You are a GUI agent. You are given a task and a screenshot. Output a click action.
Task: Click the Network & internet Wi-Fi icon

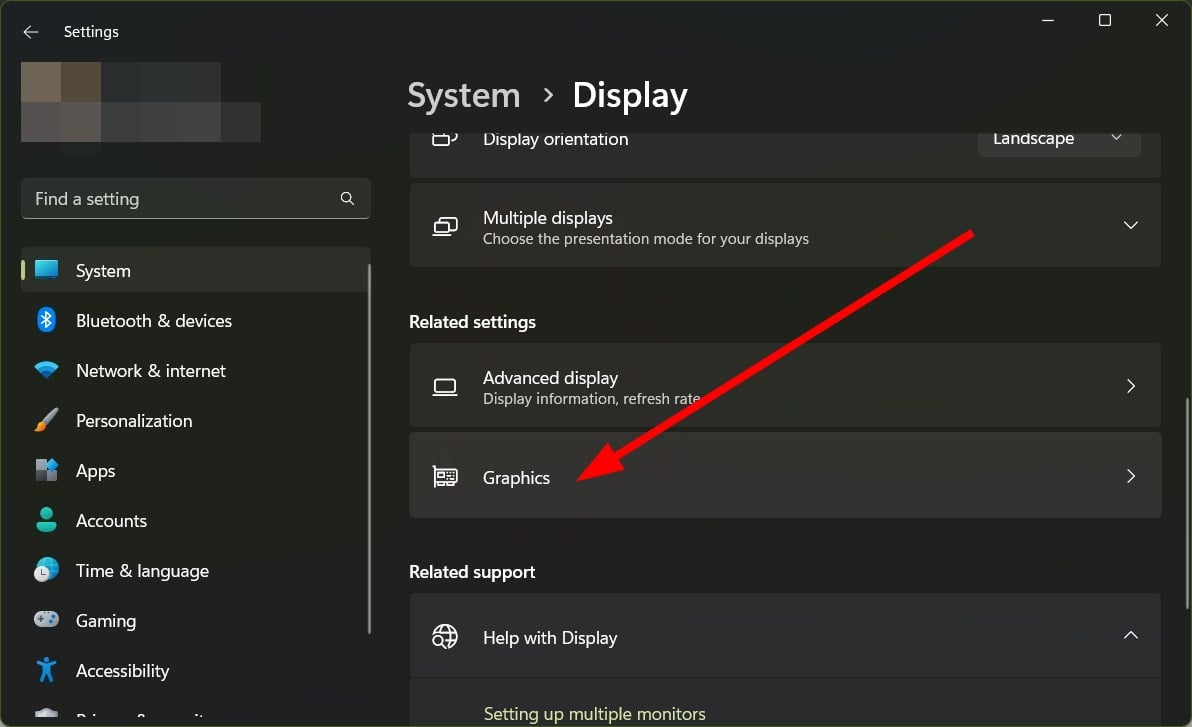46,371
